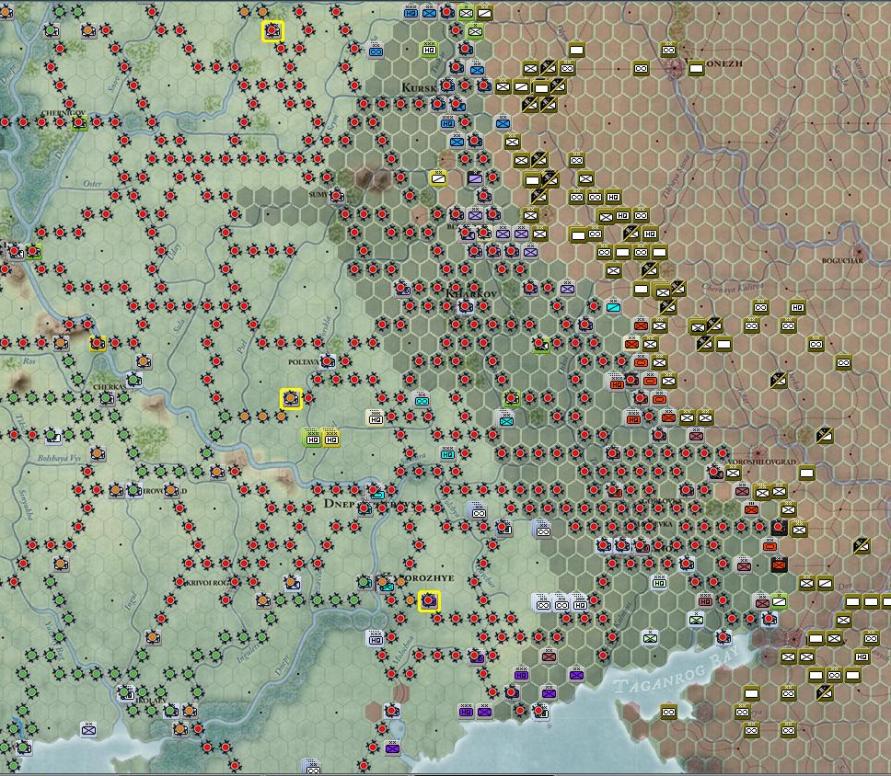Click the Voronezh city hex marker
The height and width of the screenshot is (776, 891).
(x=676, y=69)
